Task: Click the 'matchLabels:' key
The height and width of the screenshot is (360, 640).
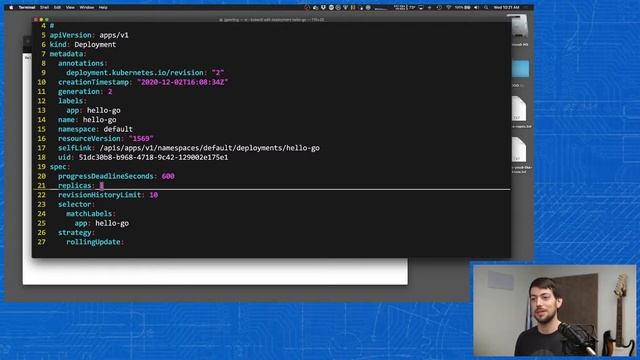Action: click(x=91, y=213)
